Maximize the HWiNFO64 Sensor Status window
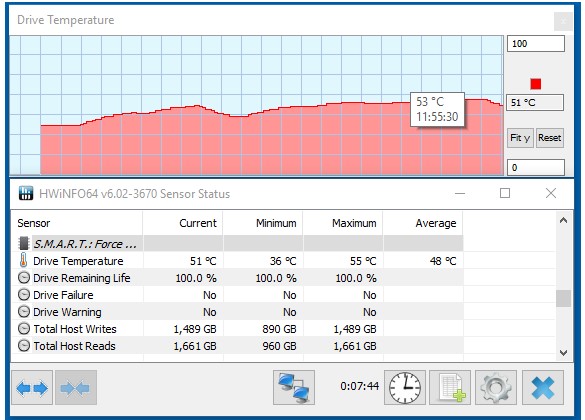585x420 pixels. tap(505, 193)
